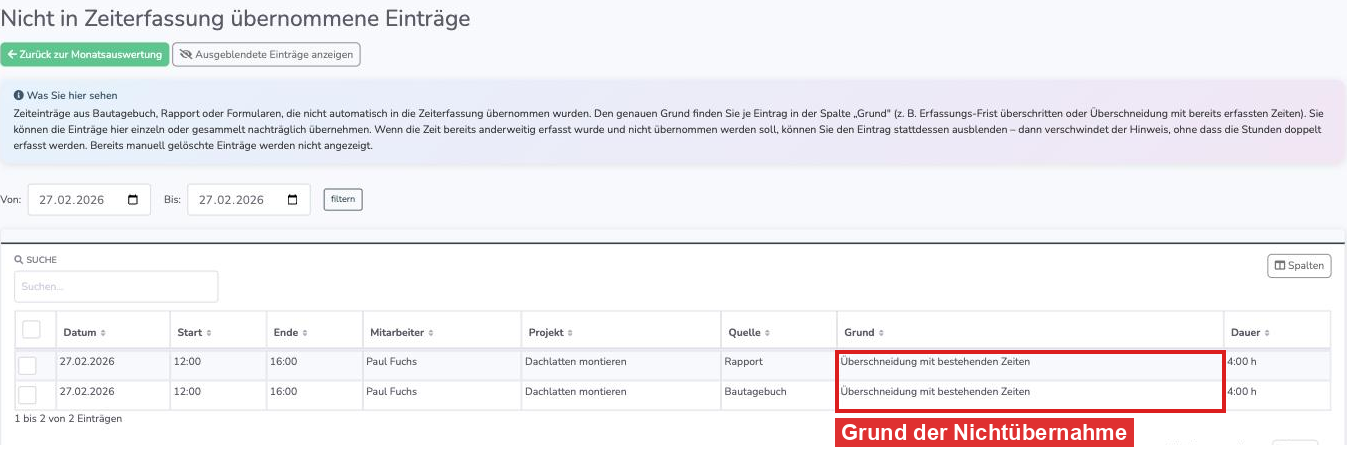Select the Bautagebuch row checkbox

pyautogui.click(x=27, y=394)
